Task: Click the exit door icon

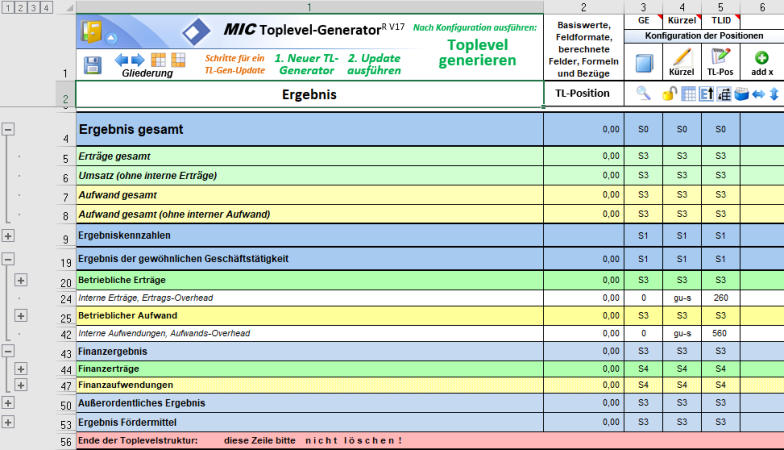Action: 92,31
